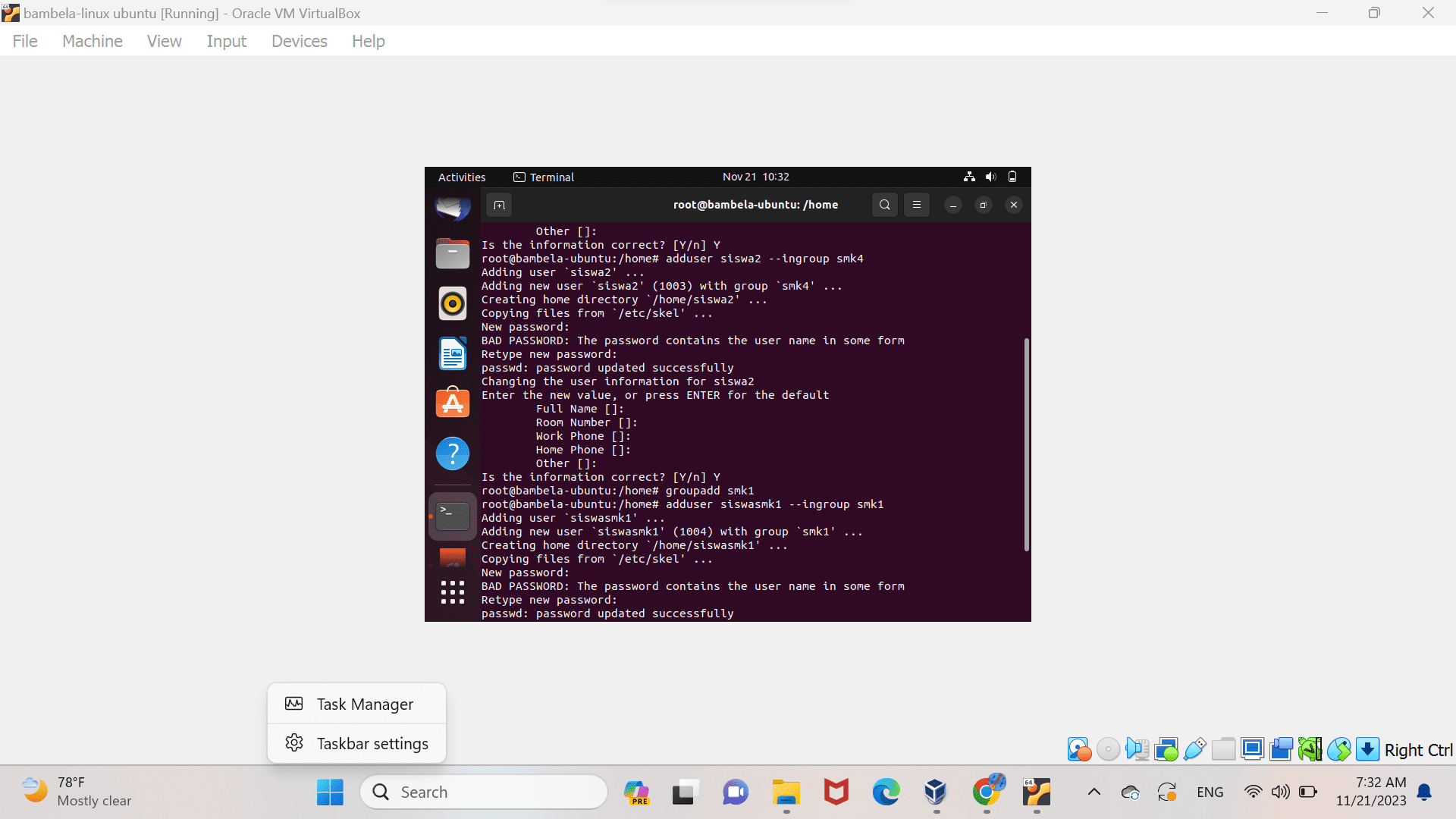Click VirtualBox recording indicator icon
1456x819 pixels.
(x=1281, y=749)
